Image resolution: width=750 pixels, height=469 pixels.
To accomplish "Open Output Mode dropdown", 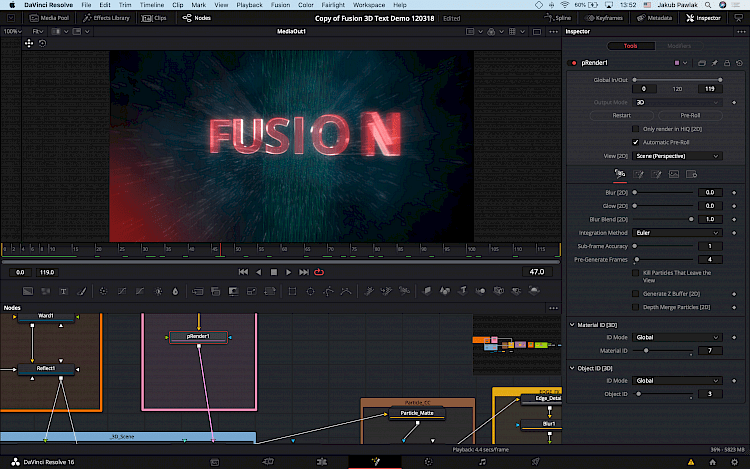I will pyautogui.click(x=677, y=102).
